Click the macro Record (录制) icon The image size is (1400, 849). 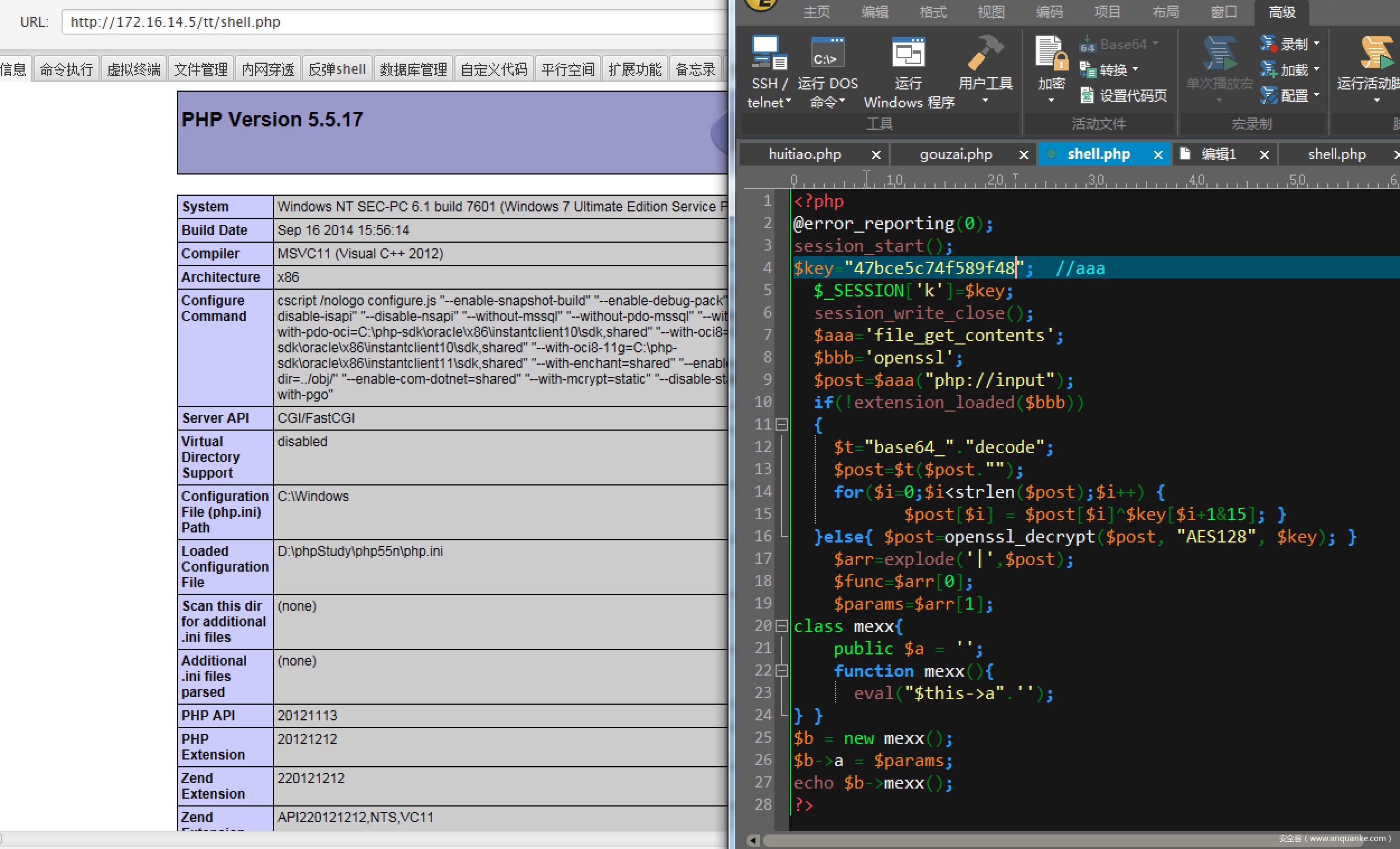[1268, 44]
